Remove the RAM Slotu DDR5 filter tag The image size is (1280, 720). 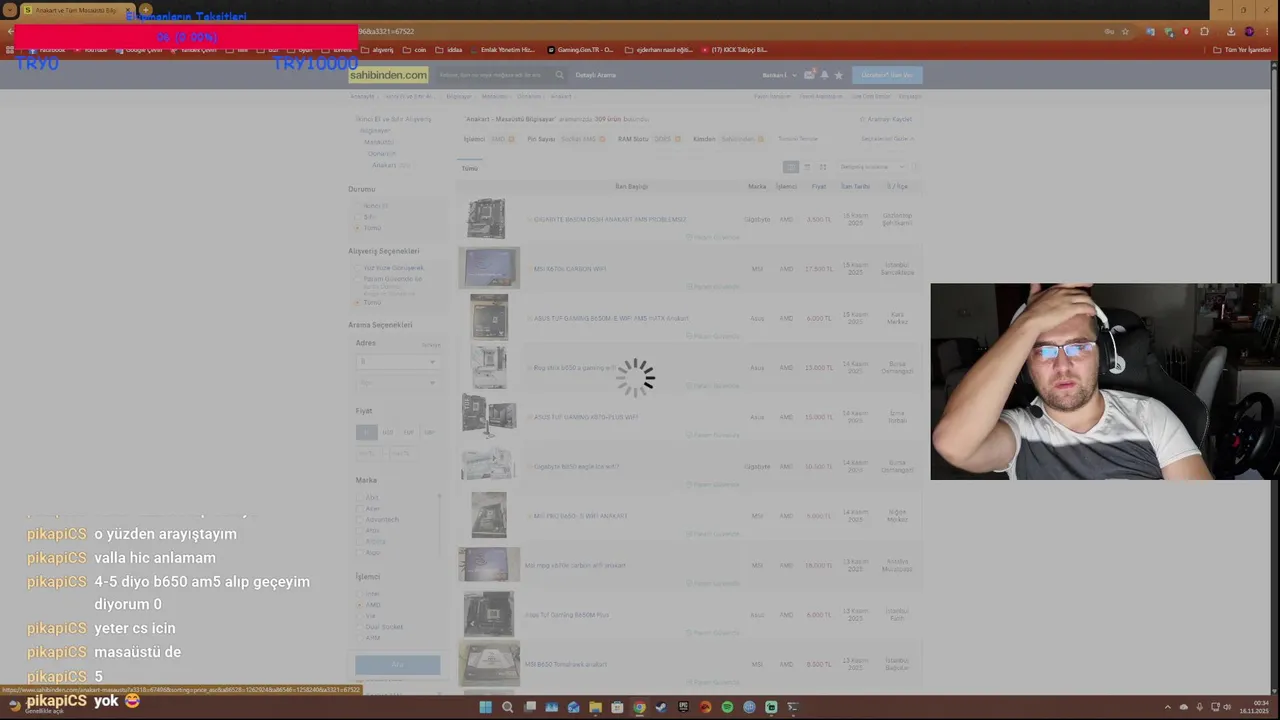pyautogui.click(x=678, y=139)
